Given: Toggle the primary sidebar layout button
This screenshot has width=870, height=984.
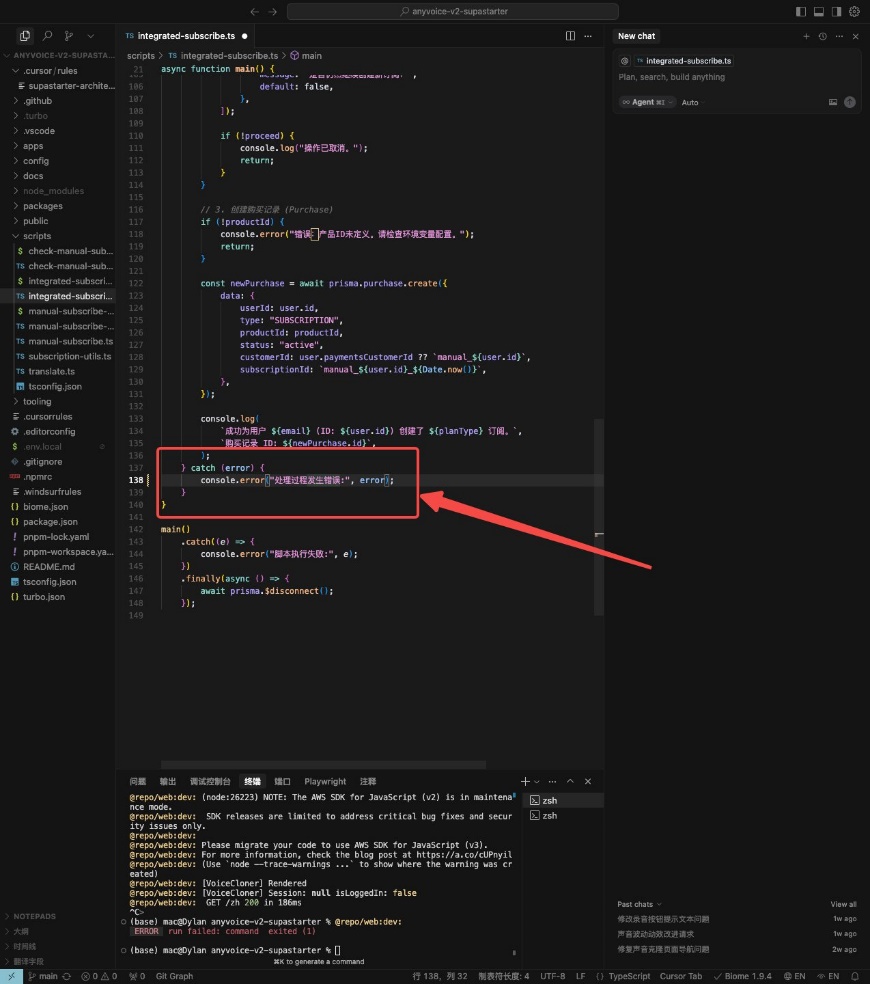Looking at the screenshot, I should click(x=801, y=12).
